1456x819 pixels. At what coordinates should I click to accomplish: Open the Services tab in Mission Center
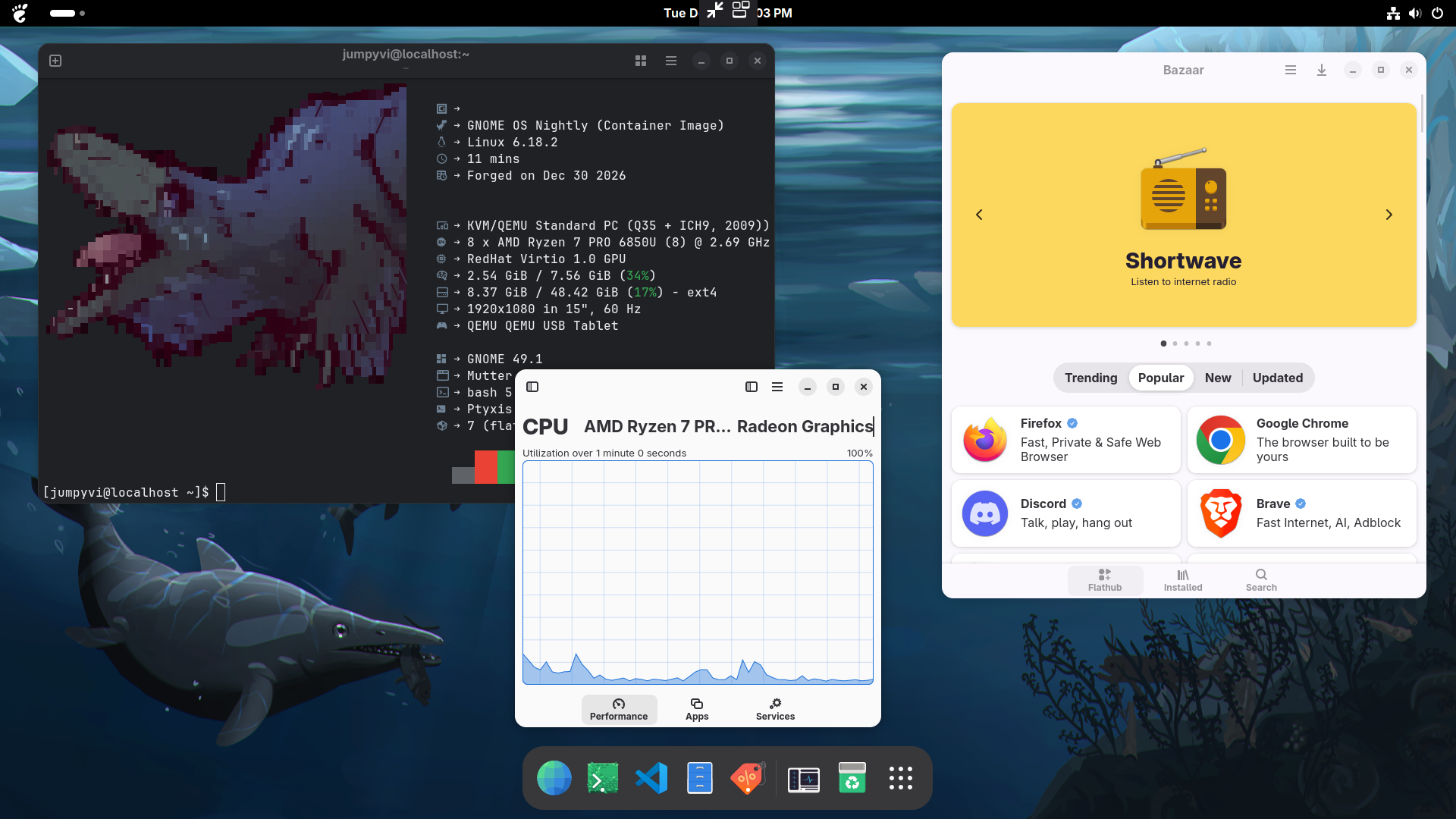click(775, 709)
